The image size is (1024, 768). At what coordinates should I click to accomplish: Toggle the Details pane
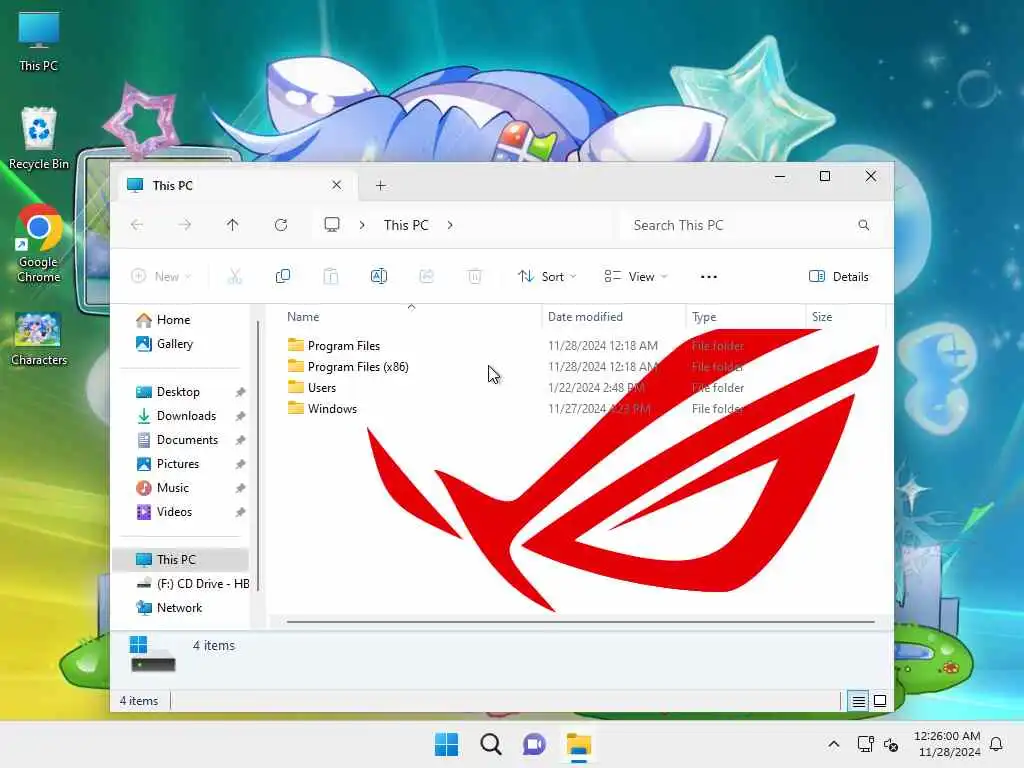coord(839,276)
